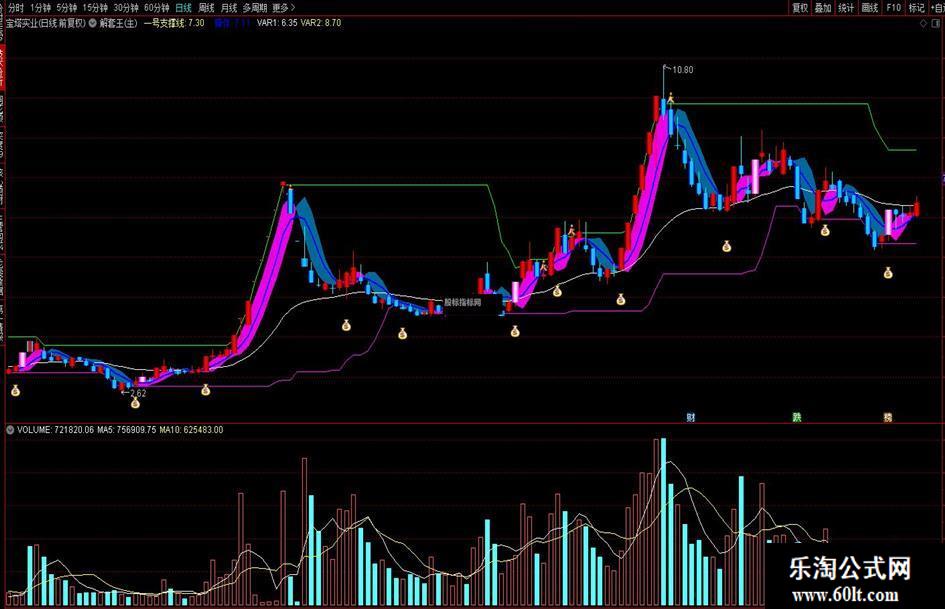This screenshot has width=945, height=609.
Task: Select the 月线 monthly chart tab
Action: click(229, 8)
